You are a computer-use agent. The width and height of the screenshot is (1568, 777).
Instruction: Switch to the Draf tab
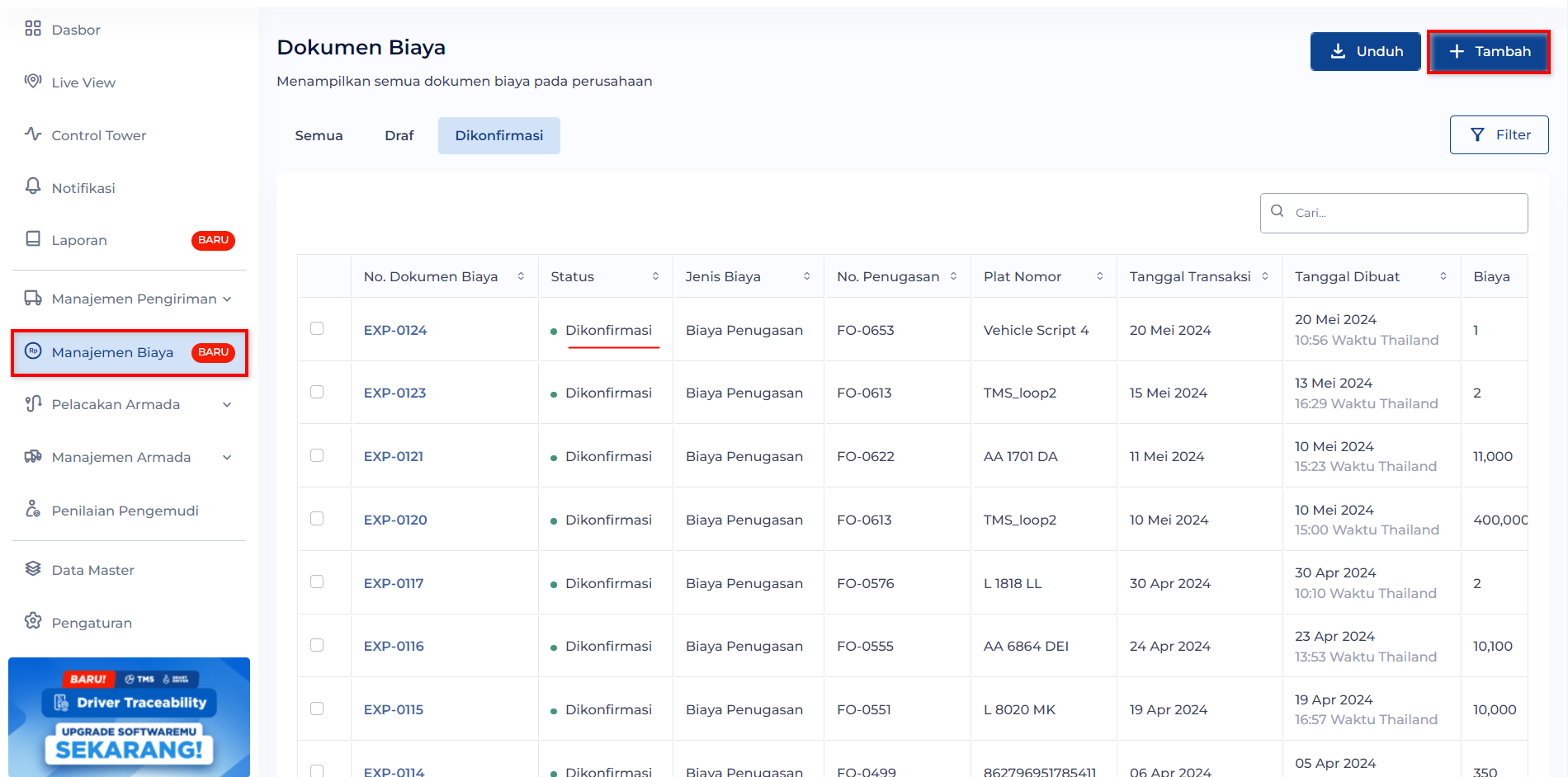point(399,135)
